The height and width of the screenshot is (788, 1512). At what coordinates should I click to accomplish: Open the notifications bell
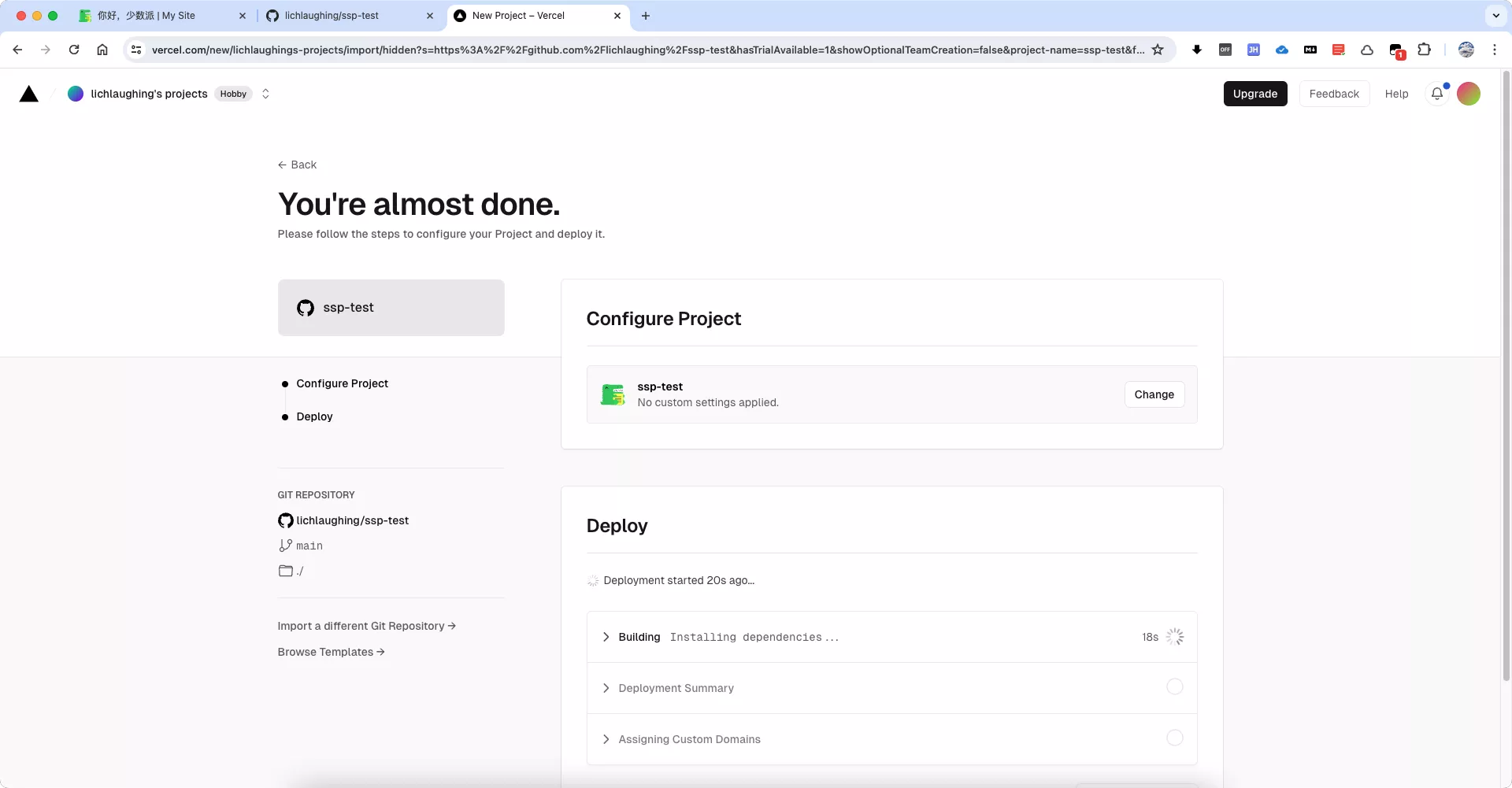coord(1437,94)
